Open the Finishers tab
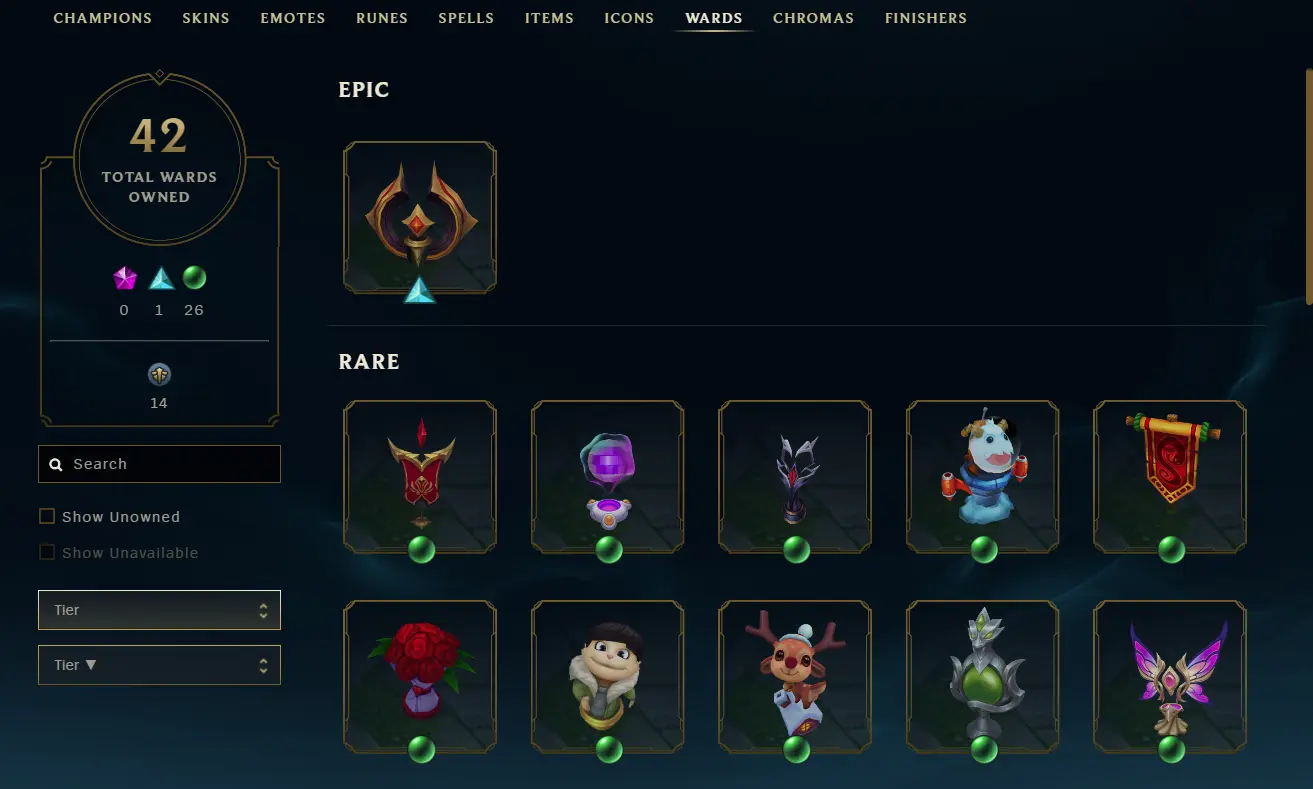Viewport: 1313px width, 789px height. (926, 18)
